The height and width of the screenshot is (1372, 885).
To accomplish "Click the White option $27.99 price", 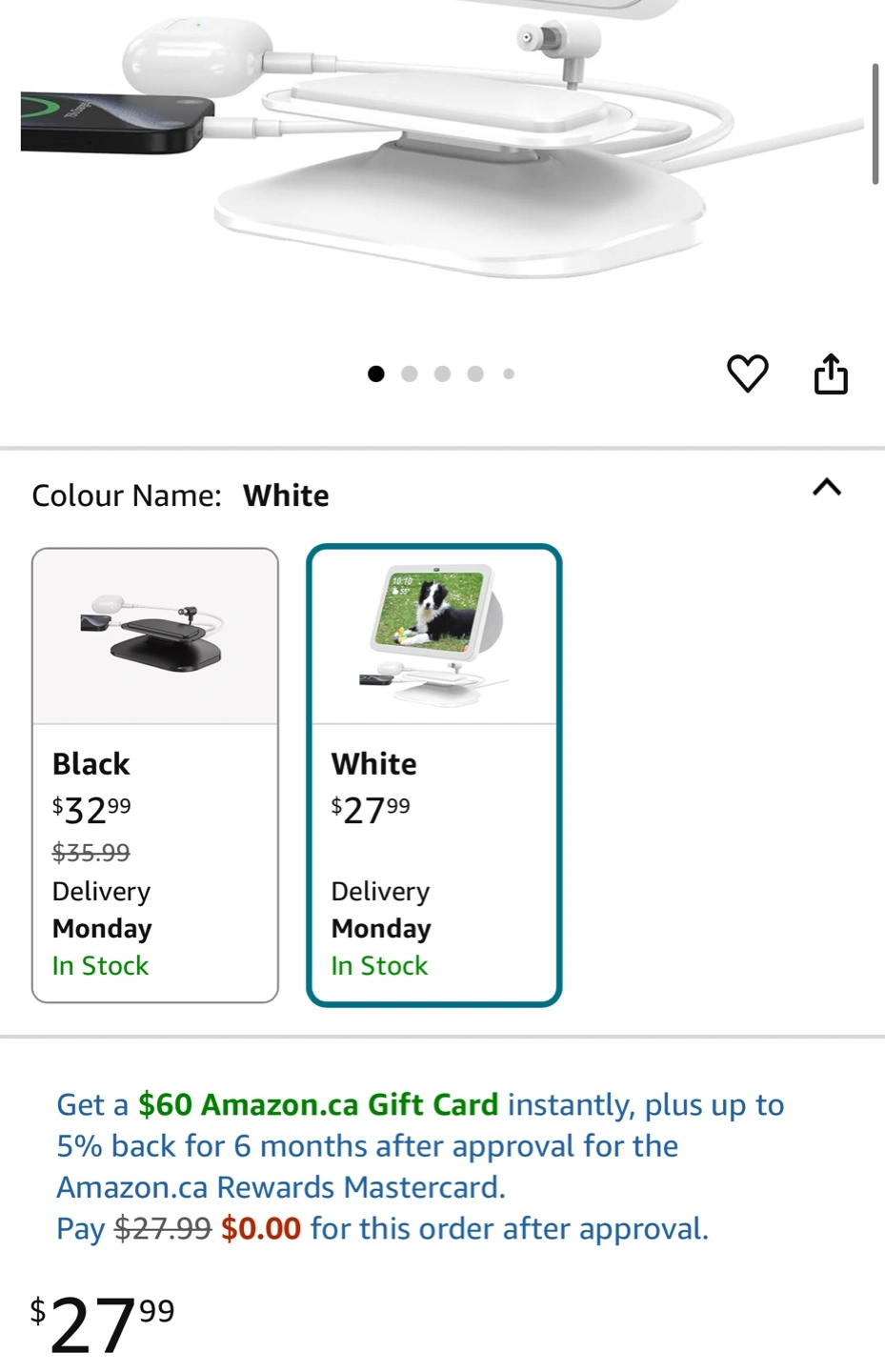I will tap(371, 811).
